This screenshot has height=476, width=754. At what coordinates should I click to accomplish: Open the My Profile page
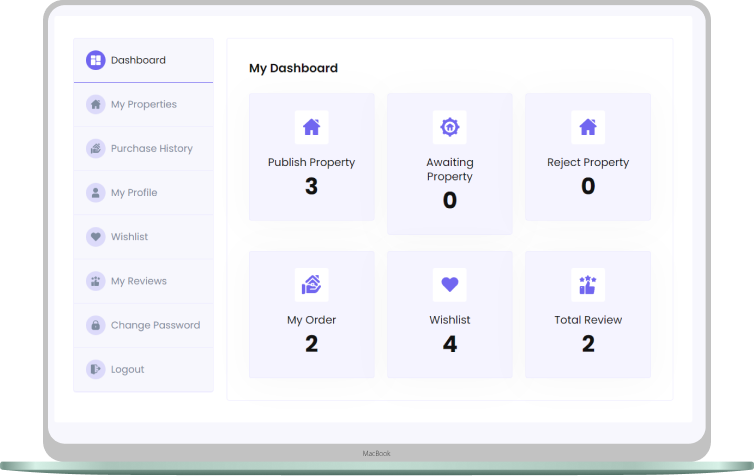click(143, 193)
